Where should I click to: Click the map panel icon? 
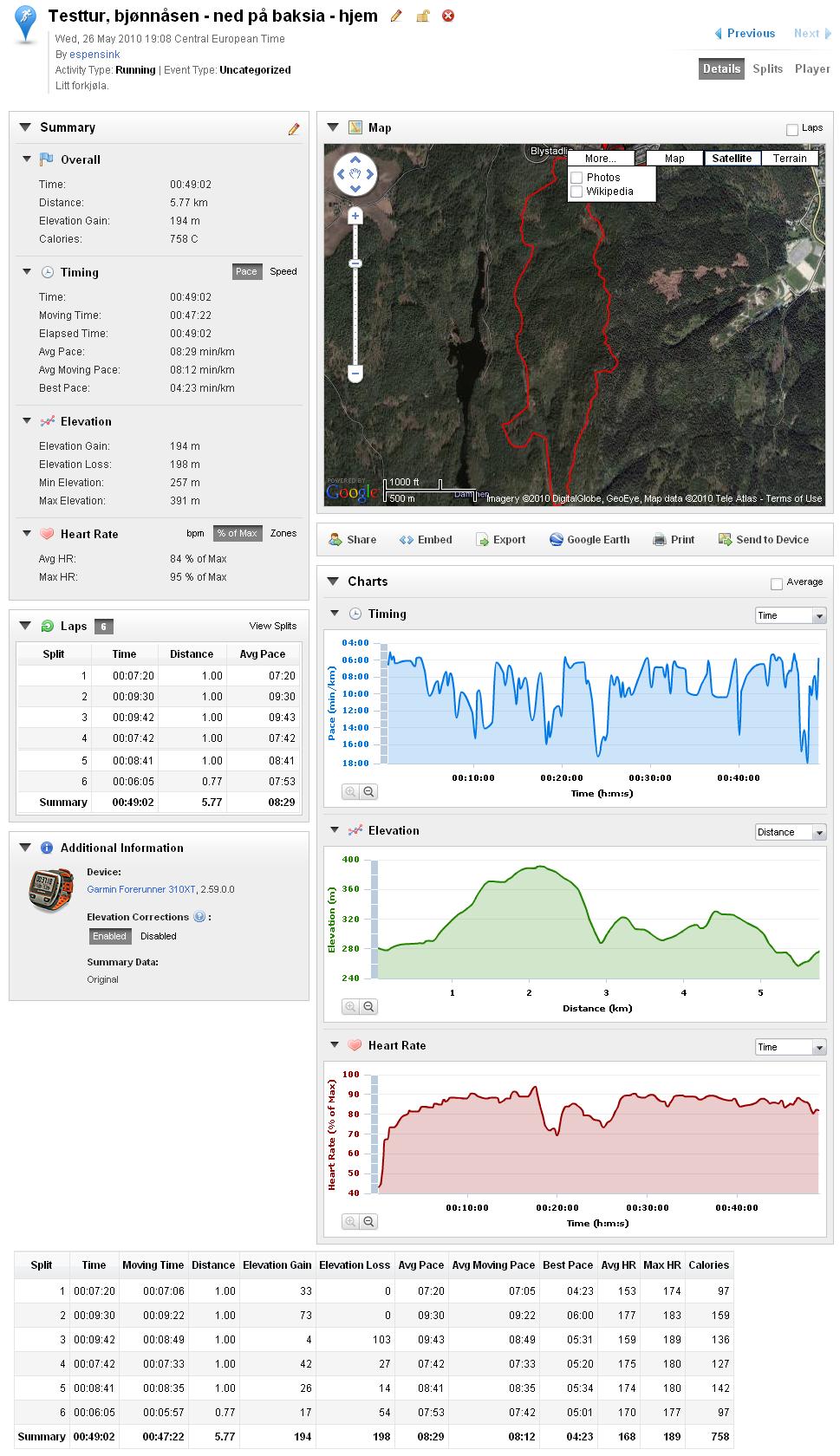(355, 127)
